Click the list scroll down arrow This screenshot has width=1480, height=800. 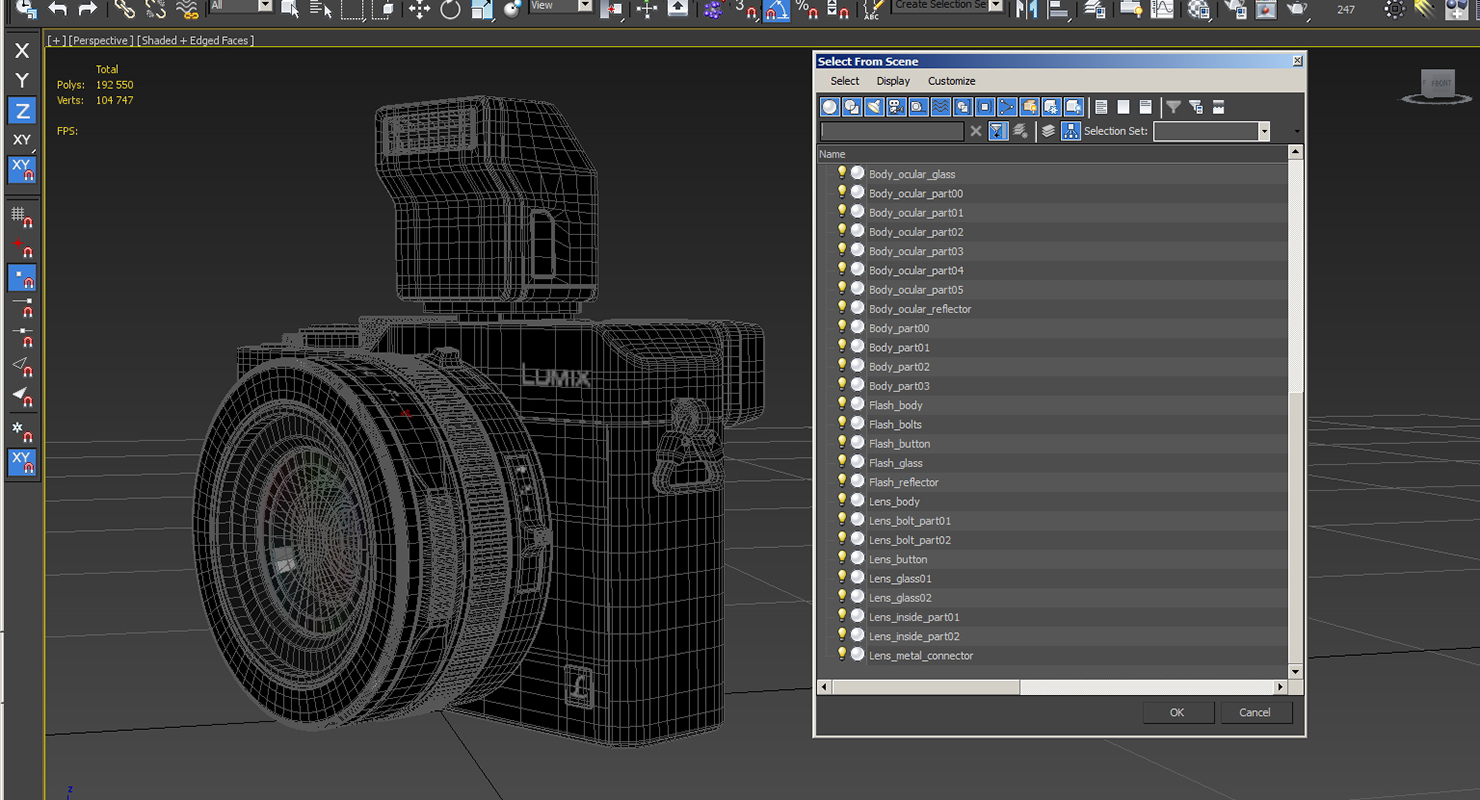pos(1295,672)
